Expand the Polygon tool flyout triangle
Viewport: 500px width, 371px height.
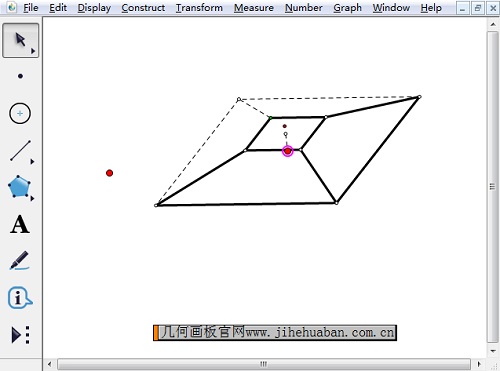pos(32,199)
